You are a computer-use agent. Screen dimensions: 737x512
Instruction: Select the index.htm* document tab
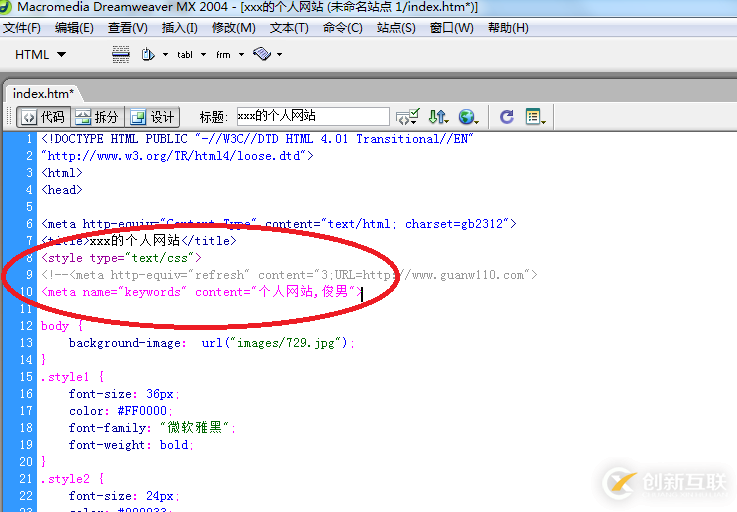(43, 94)
